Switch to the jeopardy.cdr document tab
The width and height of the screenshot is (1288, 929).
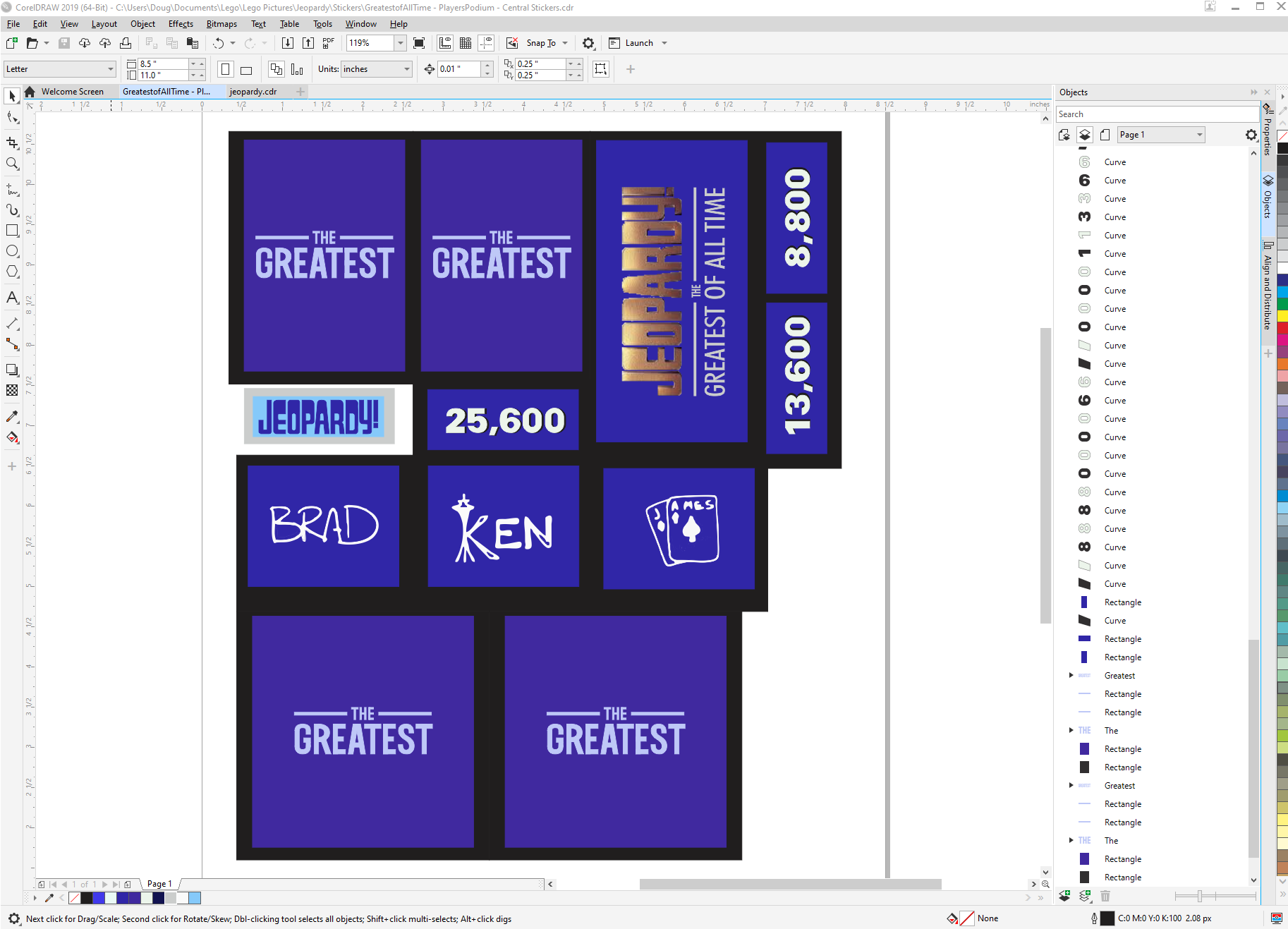click(253, 92)
